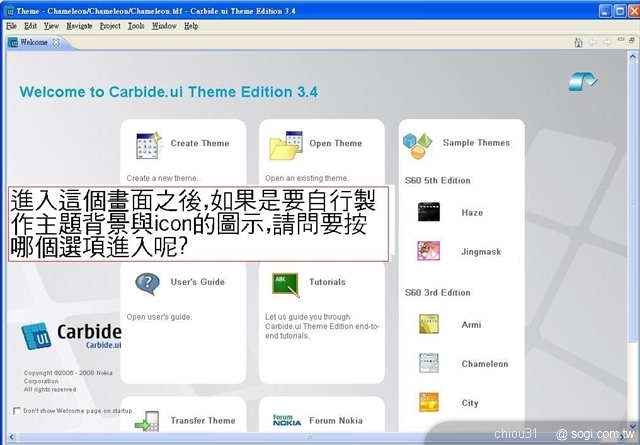This screenshot has height=445, width=640.
Task: Click the navigate forward arrow icon
Action: pyautogui.click(x=607, y=42)
